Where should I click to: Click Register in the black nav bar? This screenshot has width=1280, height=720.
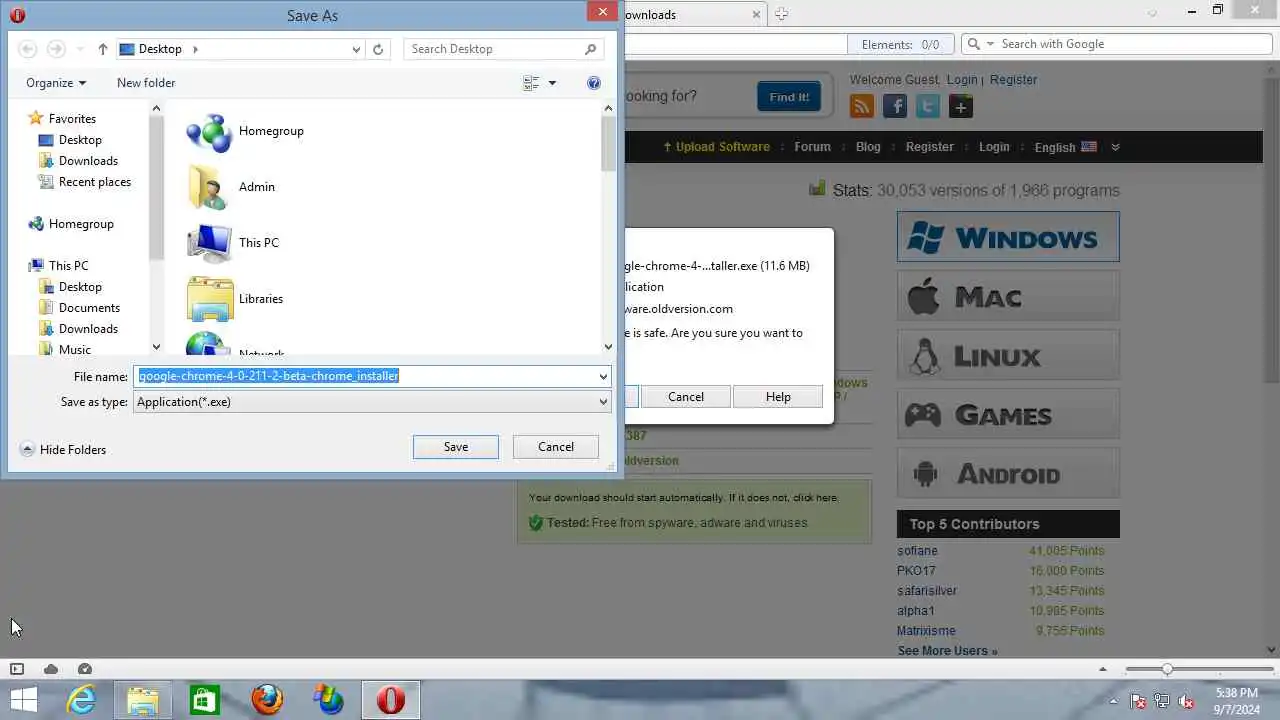point(930,147)
